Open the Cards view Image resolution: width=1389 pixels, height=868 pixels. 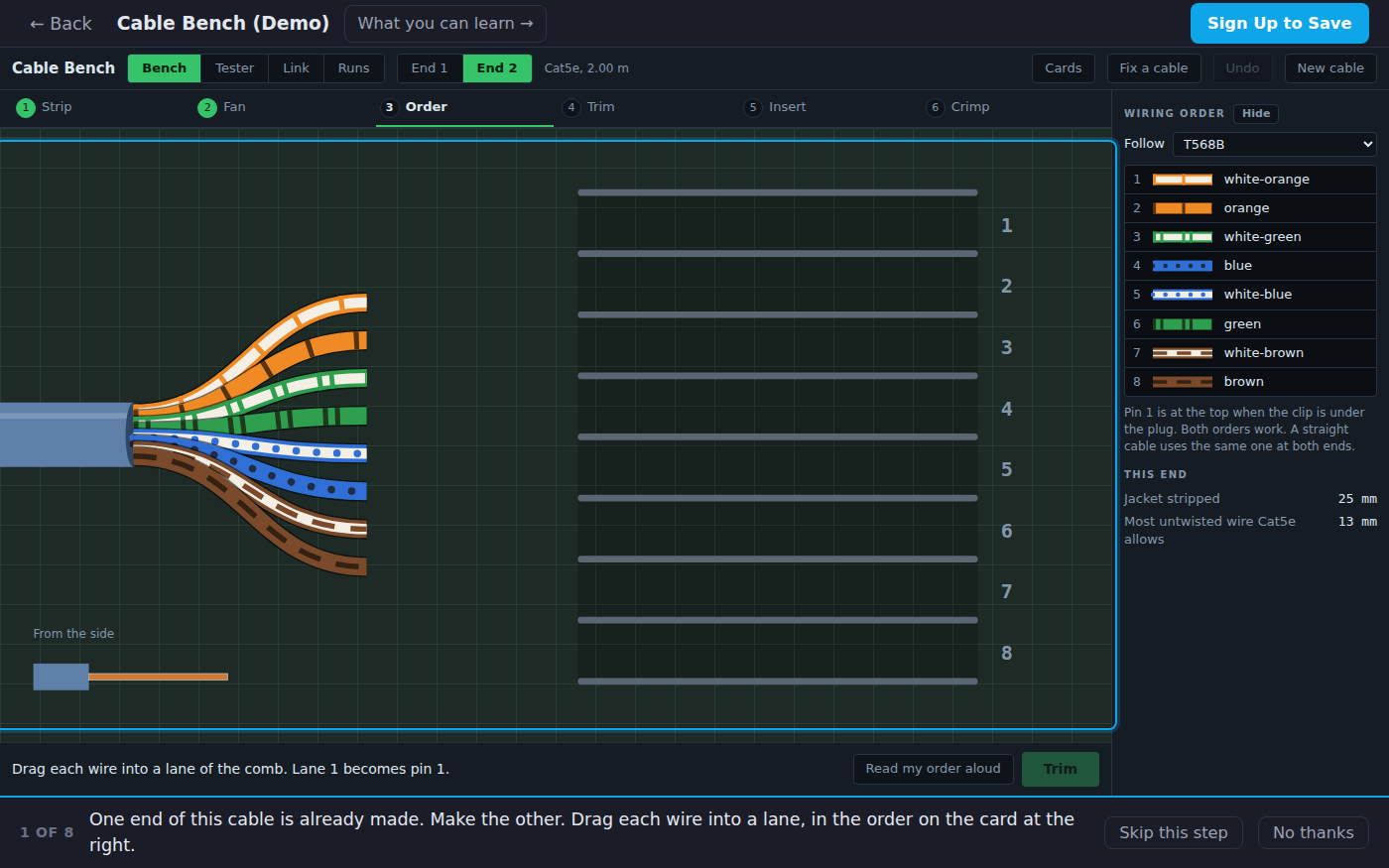(1064, 68)
